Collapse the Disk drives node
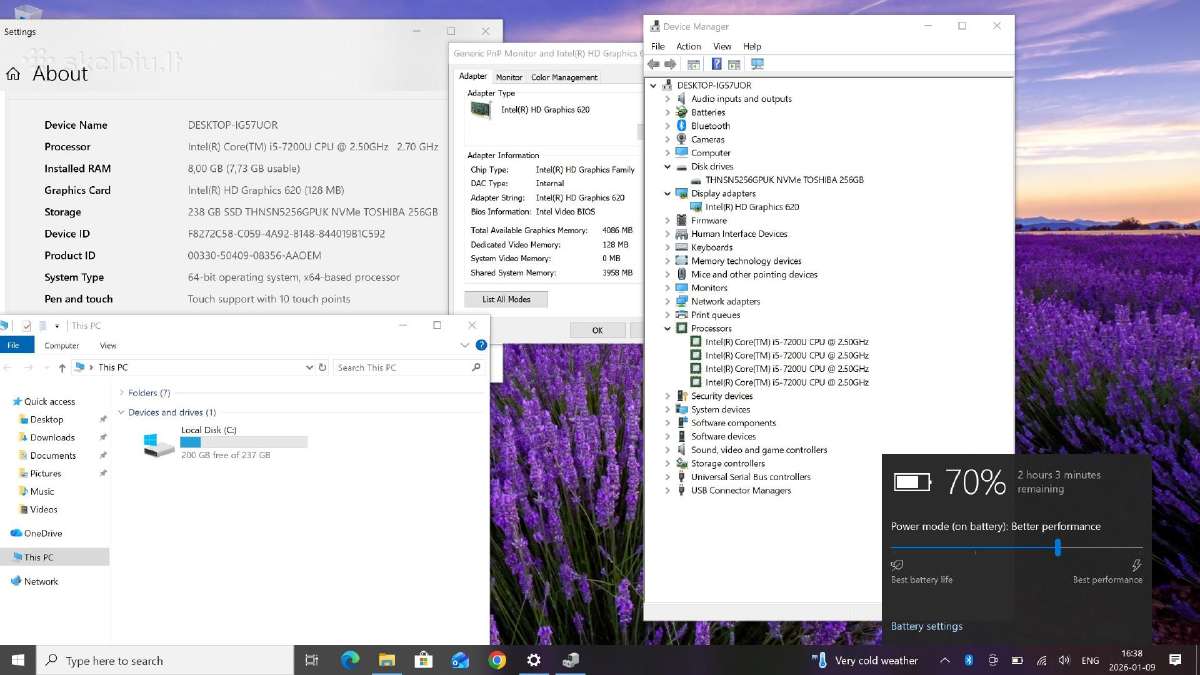The height and width of the screenshot is (675, 1200). point(668,167)
